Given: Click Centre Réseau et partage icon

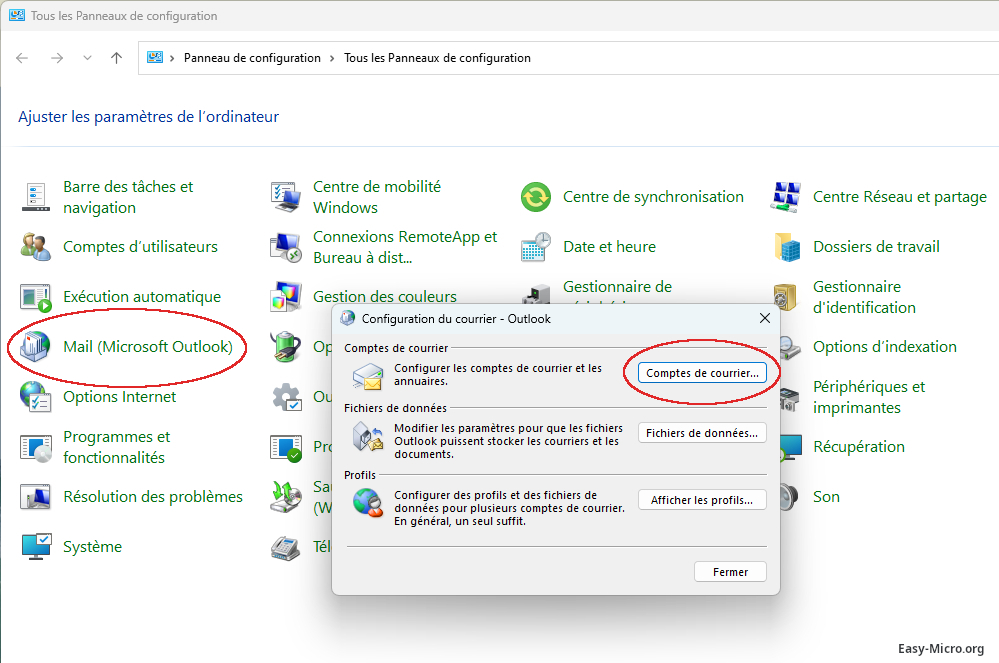Looking at the screenshot, I should [x=786, y=197].
